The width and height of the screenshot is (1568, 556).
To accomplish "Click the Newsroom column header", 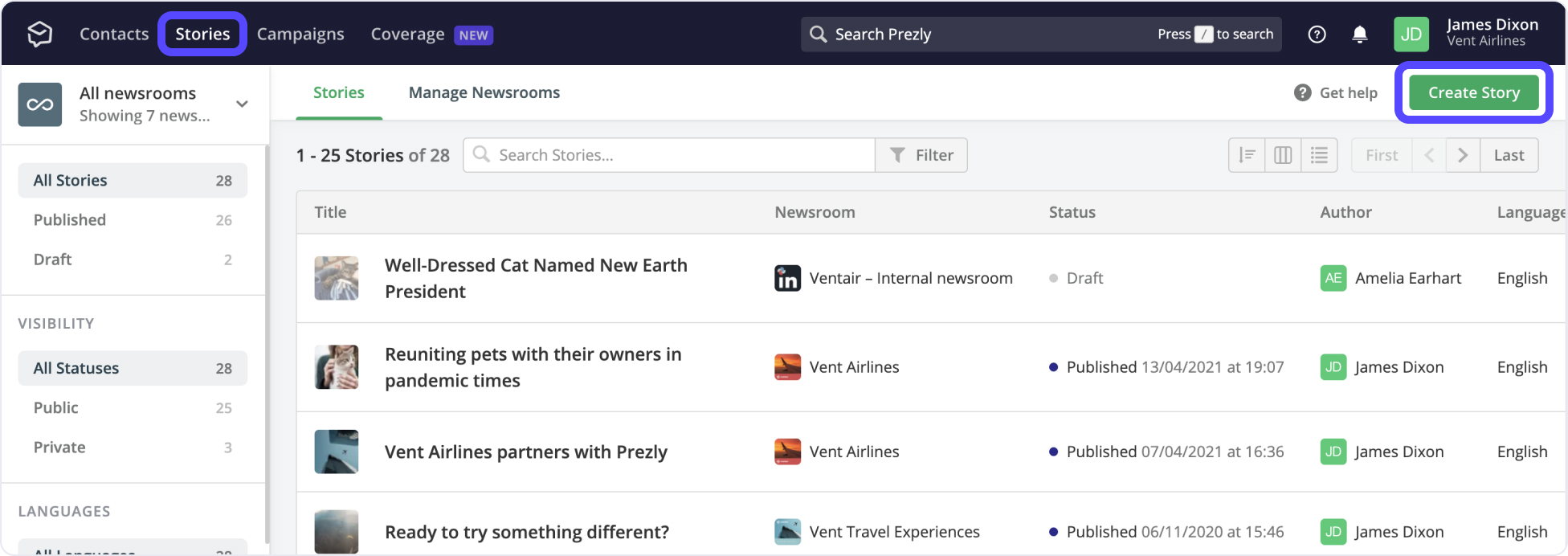I will click(x=815, y=212).
